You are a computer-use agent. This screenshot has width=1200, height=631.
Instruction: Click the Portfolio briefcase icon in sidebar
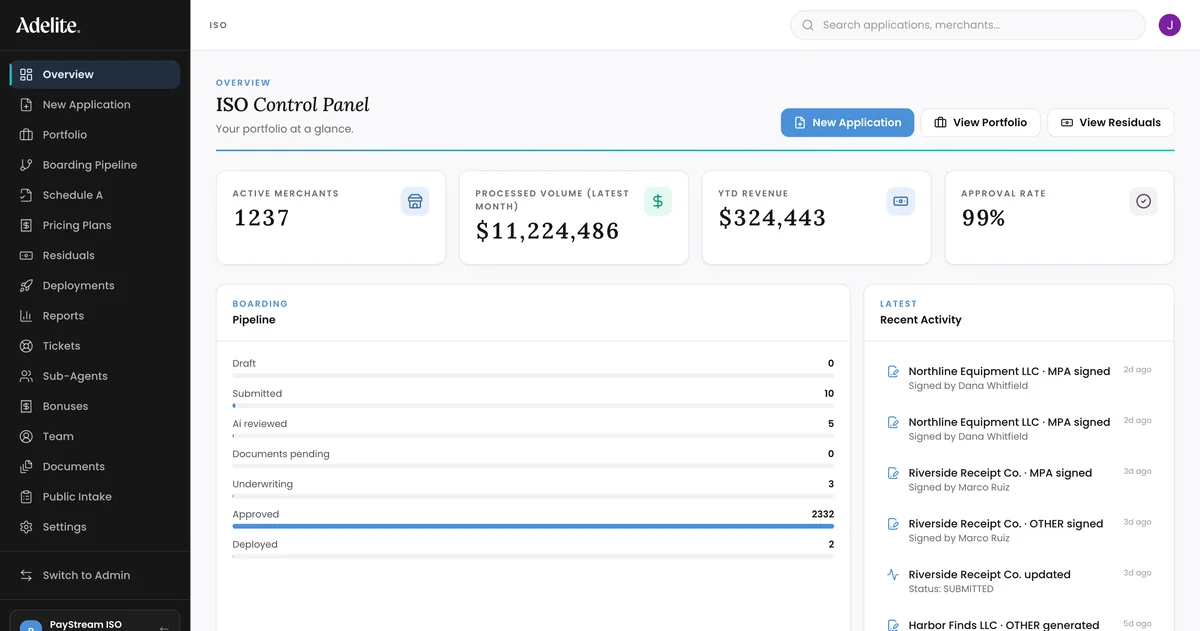click(26, 134)
